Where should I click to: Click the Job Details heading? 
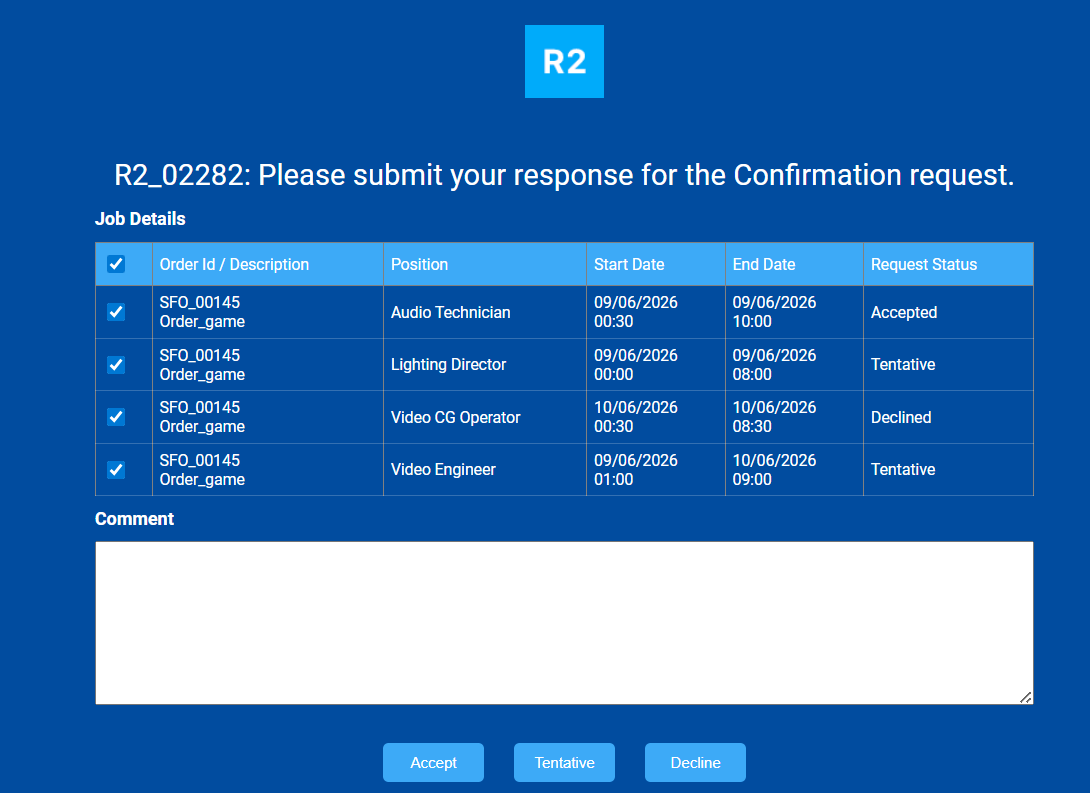point(140,219)
